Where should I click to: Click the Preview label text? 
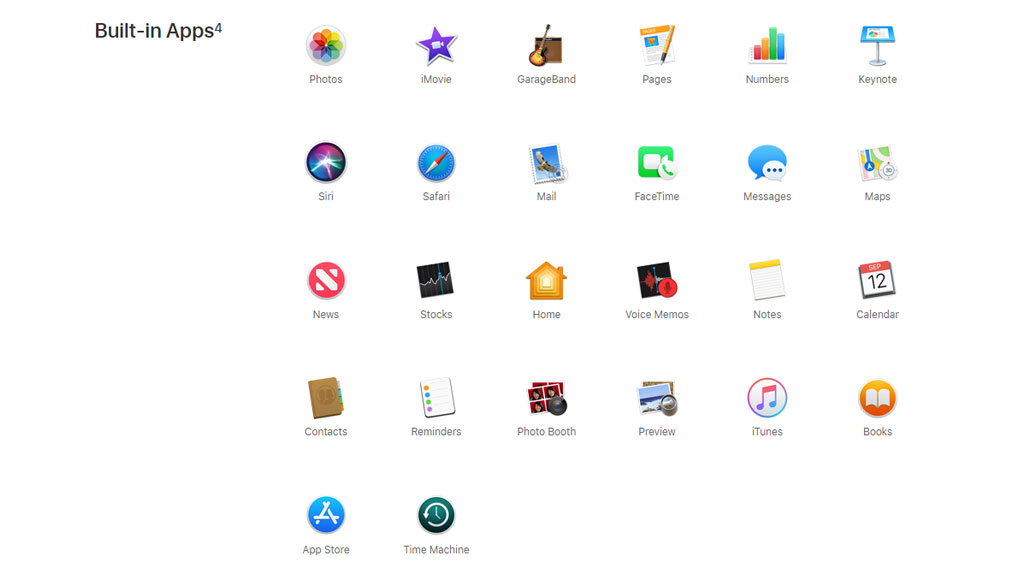pos(657,431)
